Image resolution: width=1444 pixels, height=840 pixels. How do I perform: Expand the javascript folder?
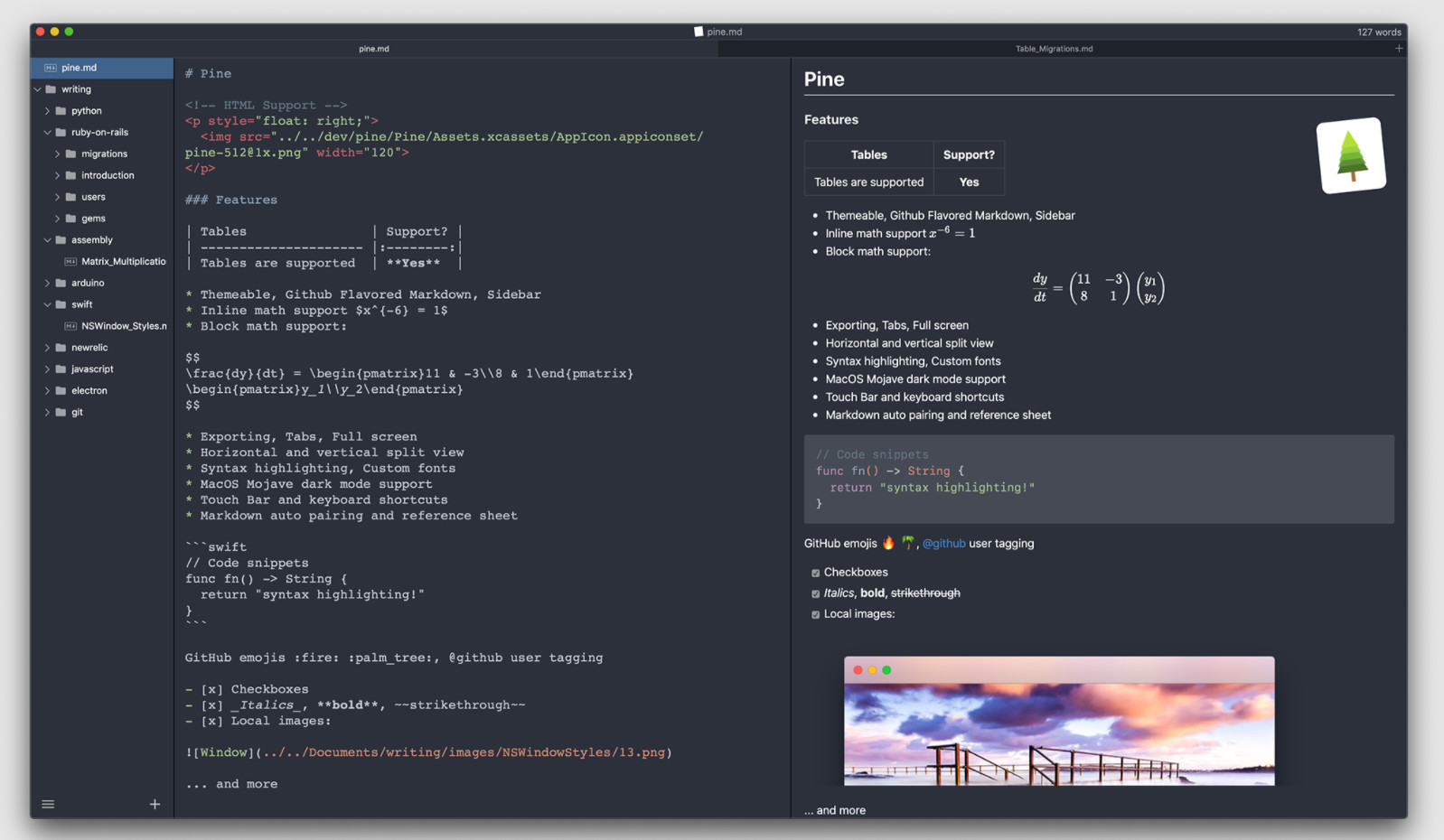[47, 369]
